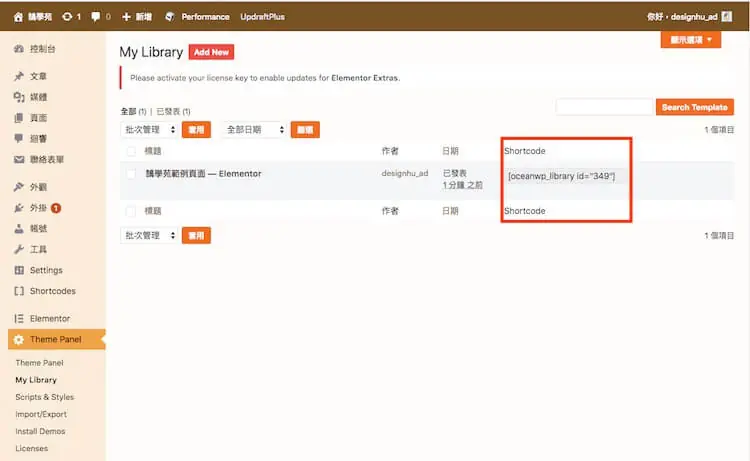The image size is (750, 461).
Task: Tick the checkbox for the Elementor template row
Action: pyautogui.click(x=131, y=174)
